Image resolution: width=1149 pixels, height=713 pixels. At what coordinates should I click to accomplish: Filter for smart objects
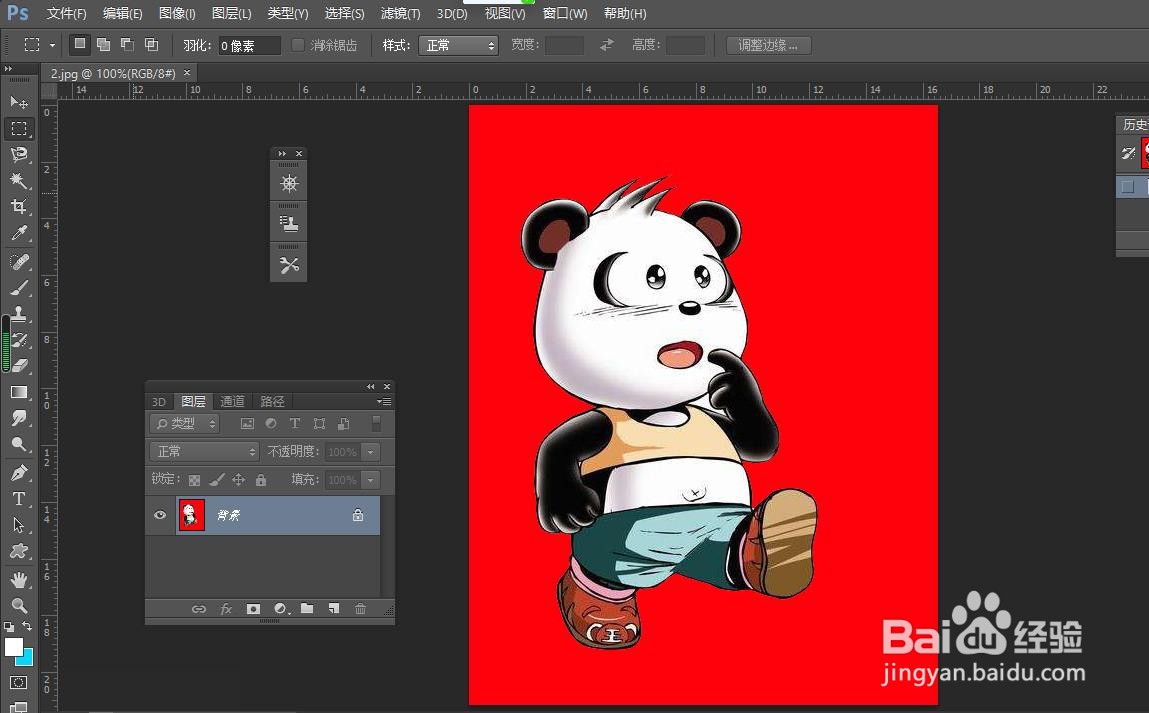344,424
